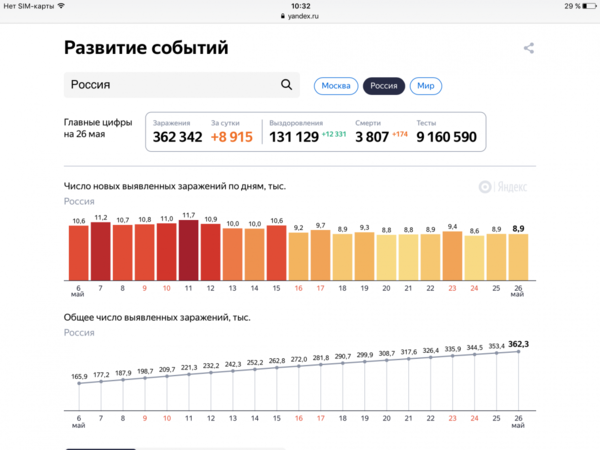
Task: Click the +12 331 recoveries increment
Action: [x=334, y=134]
